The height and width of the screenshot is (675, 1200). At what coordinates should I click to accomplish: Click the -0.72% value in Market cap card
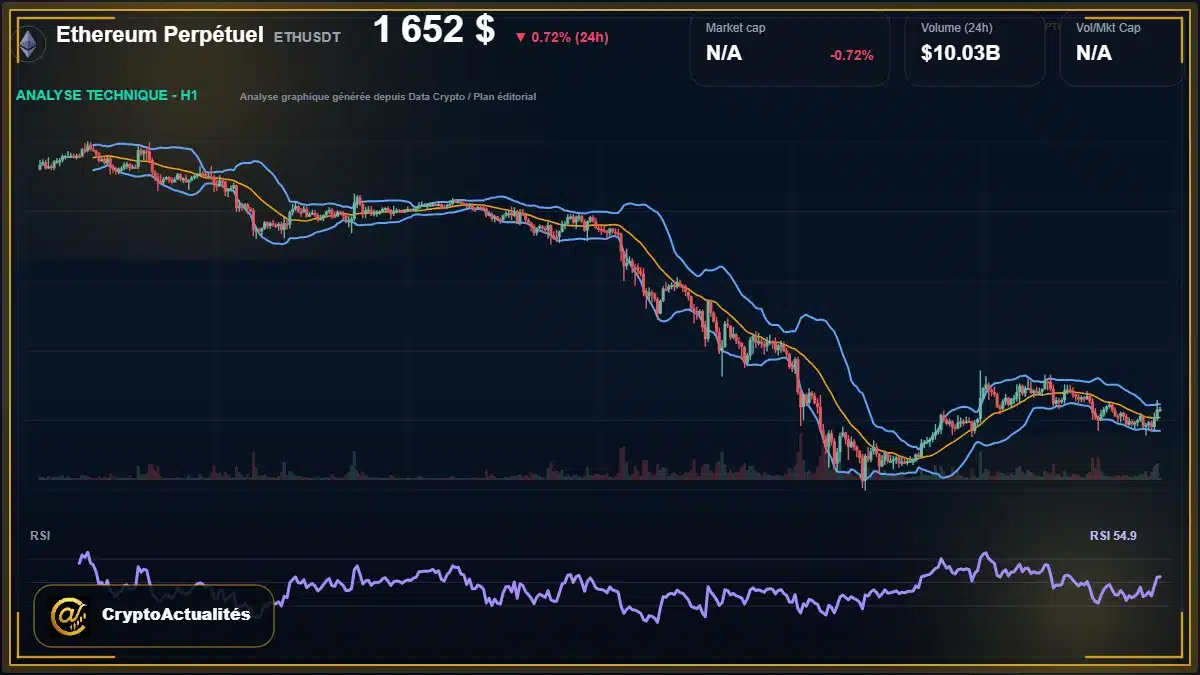pos(851,55)
